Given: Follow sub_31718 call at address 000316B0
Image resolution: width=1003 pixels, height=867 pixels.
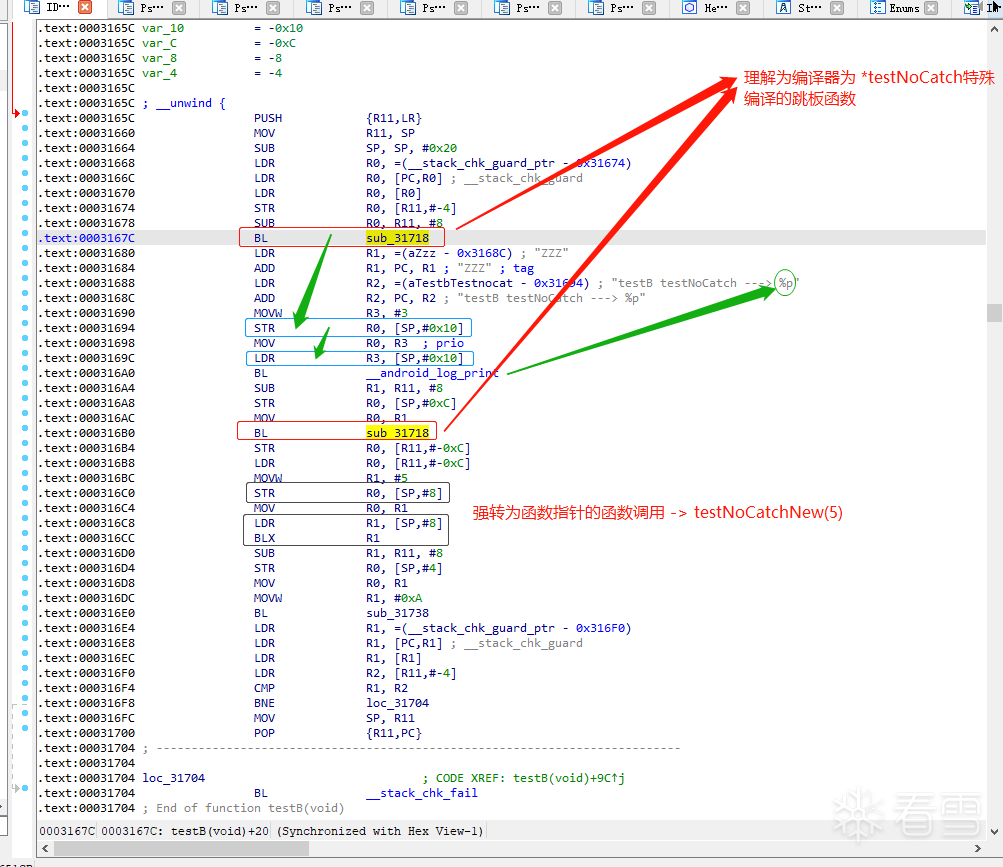Looking at the screenshot, I should [397, 433].
